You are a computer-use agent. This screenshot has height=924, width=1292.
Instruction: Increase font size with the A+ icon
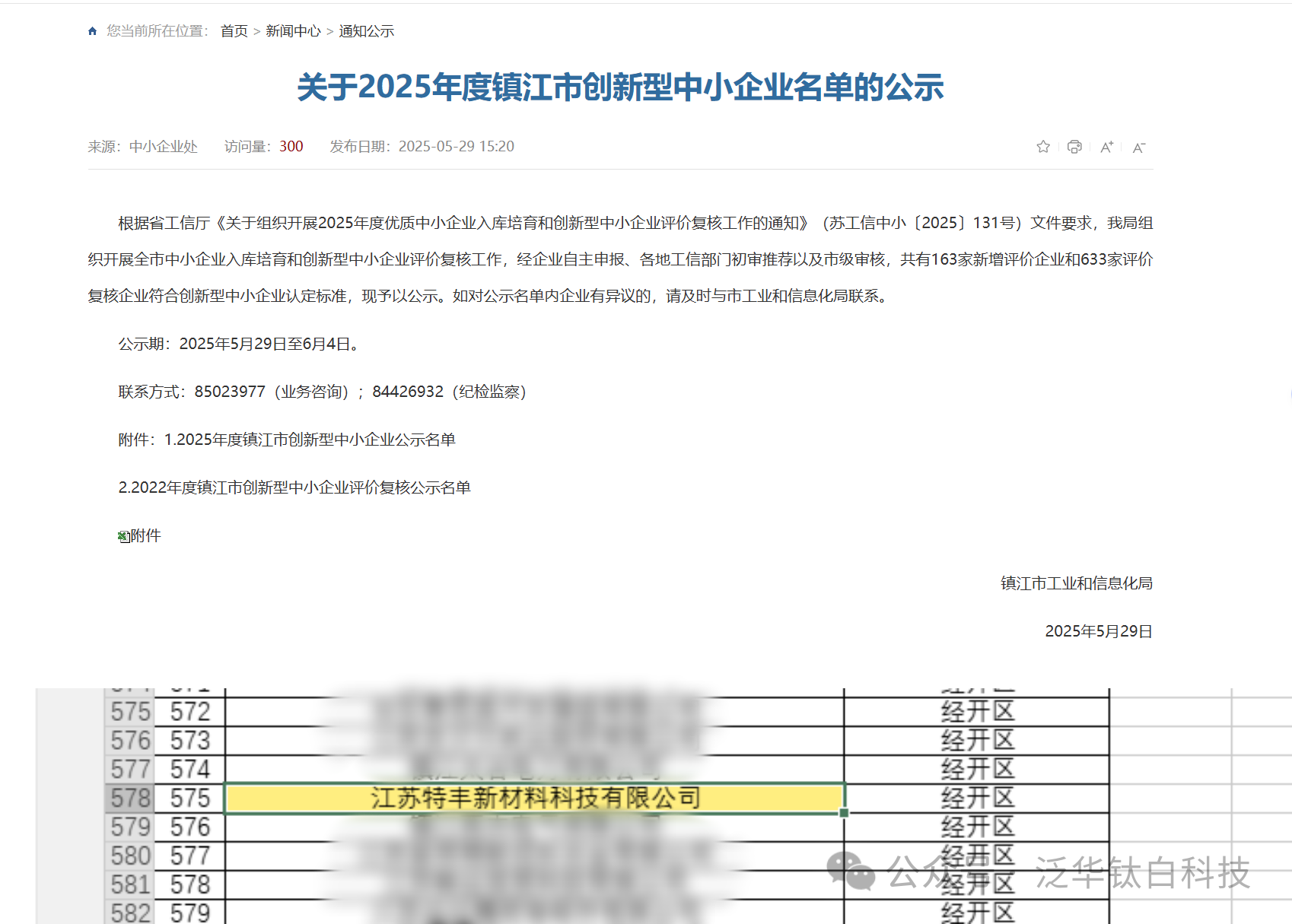click(1106, 147)
